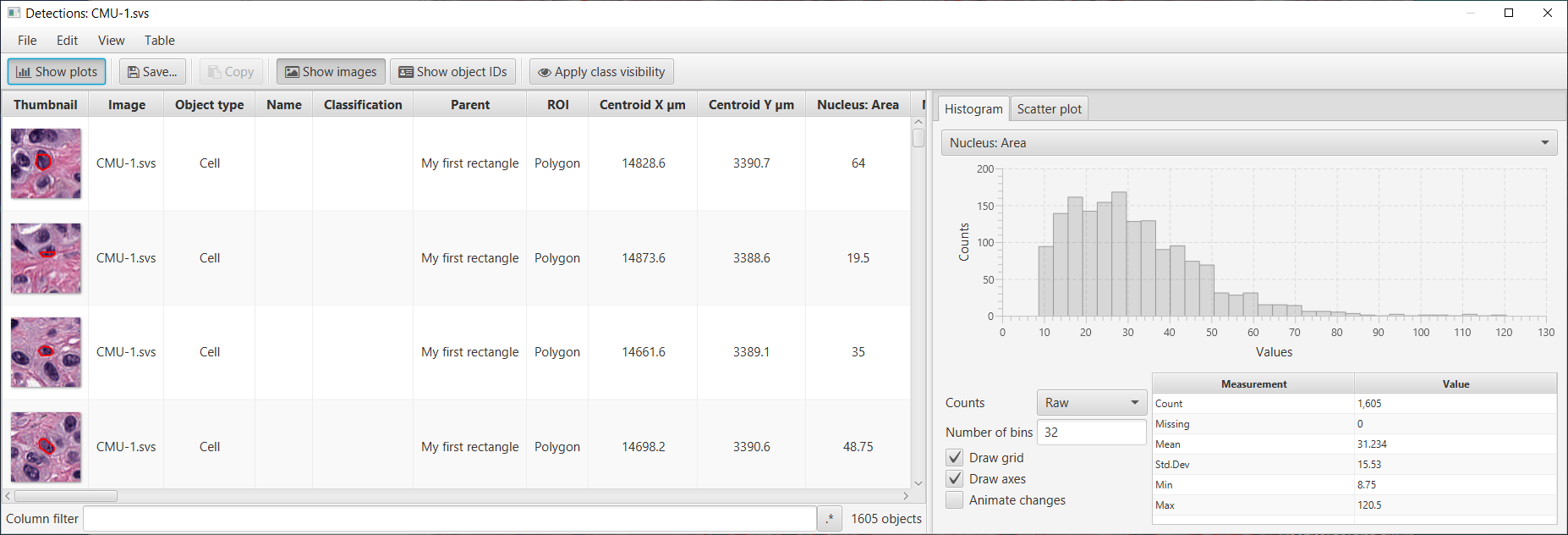Click the QuPath window icon in the title bar
Viewport: 1568px width, 535px height.
coord(14,13)
